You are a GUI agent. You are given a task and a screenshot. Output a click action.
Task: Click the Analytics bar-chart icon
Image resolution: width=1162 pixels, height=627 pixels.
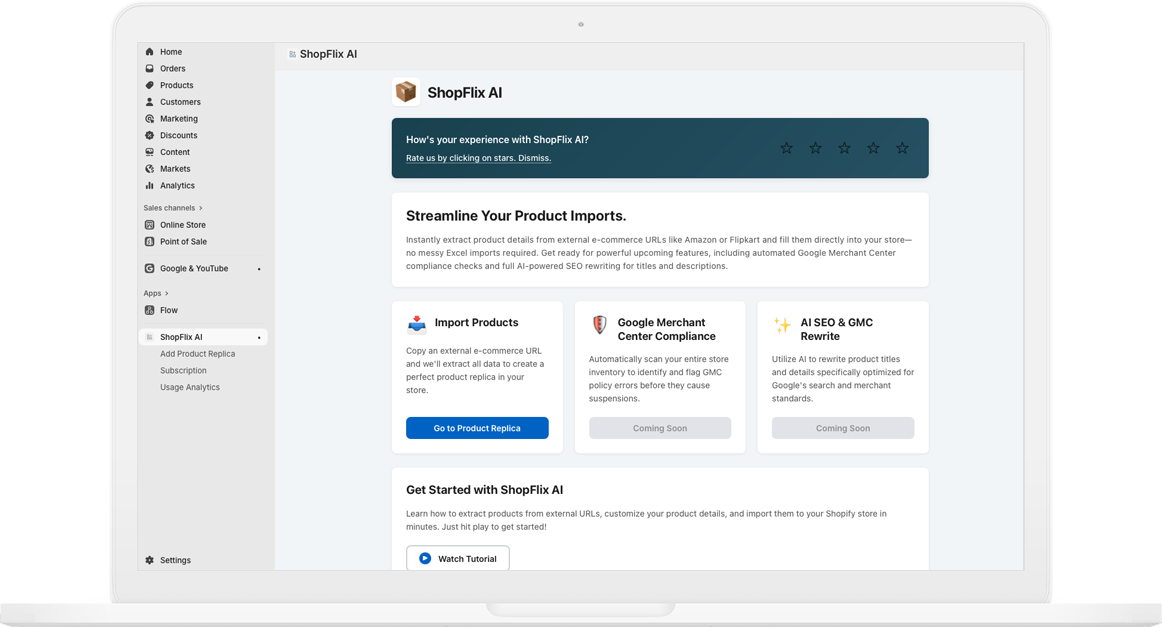click(x=150, y=185)
